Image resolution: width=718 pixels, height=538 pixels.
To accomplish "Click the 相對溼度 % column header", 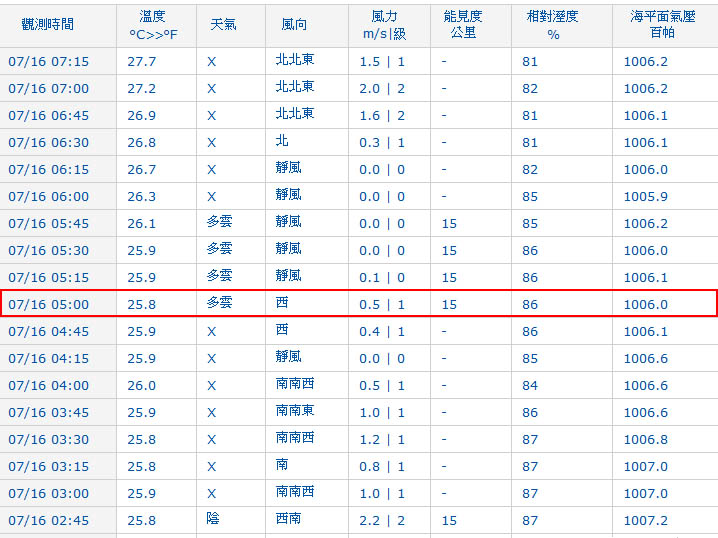I will [x=552, y=25].
